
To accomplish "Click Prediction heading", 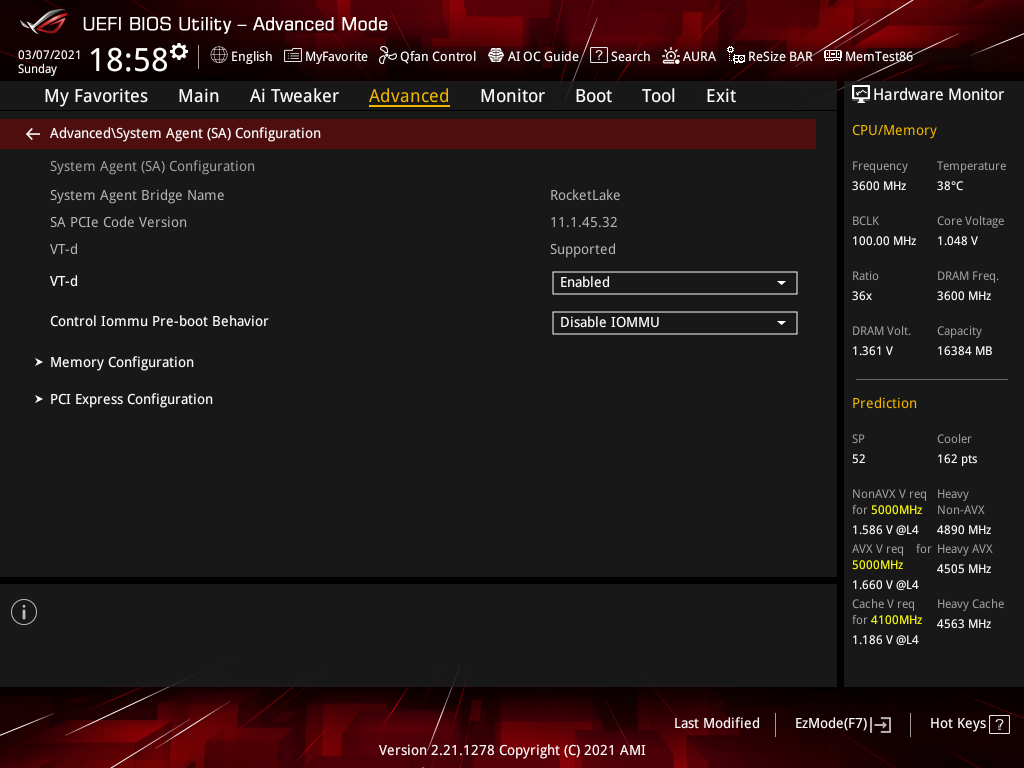I will (884, 403).
